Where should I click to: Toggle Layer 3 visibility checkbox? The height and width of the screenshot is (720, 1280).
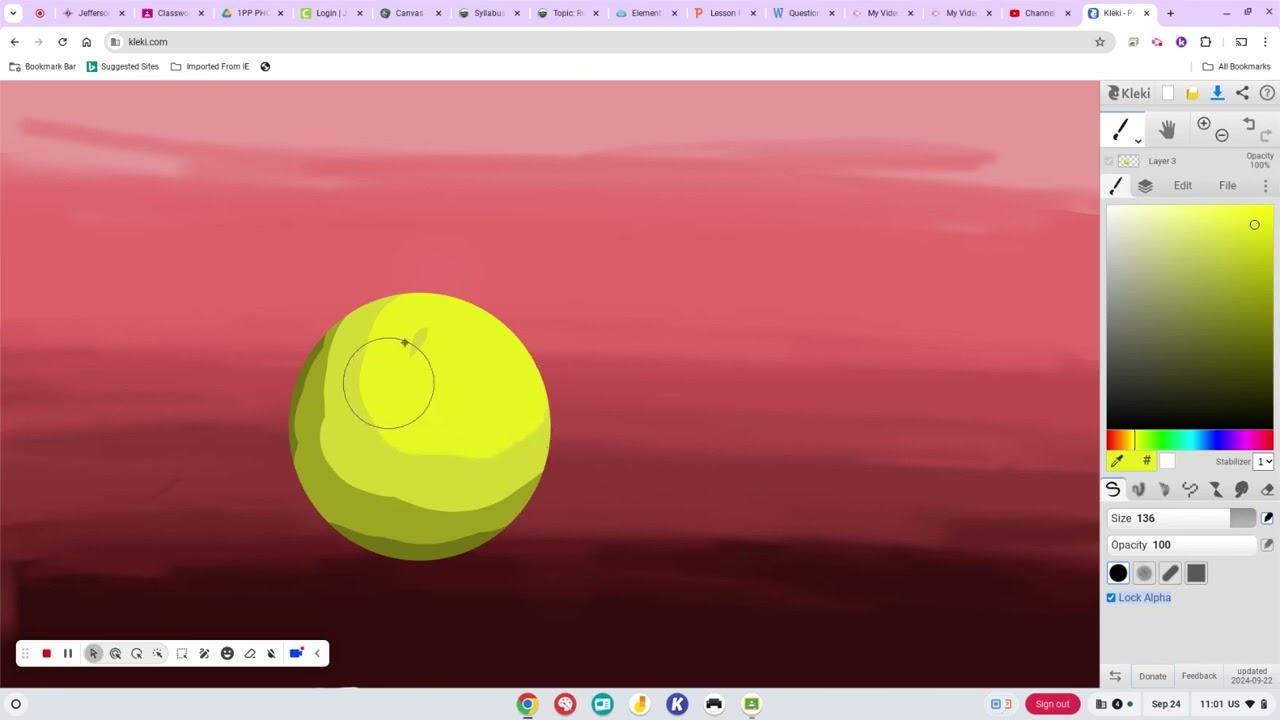point(1109,161)
